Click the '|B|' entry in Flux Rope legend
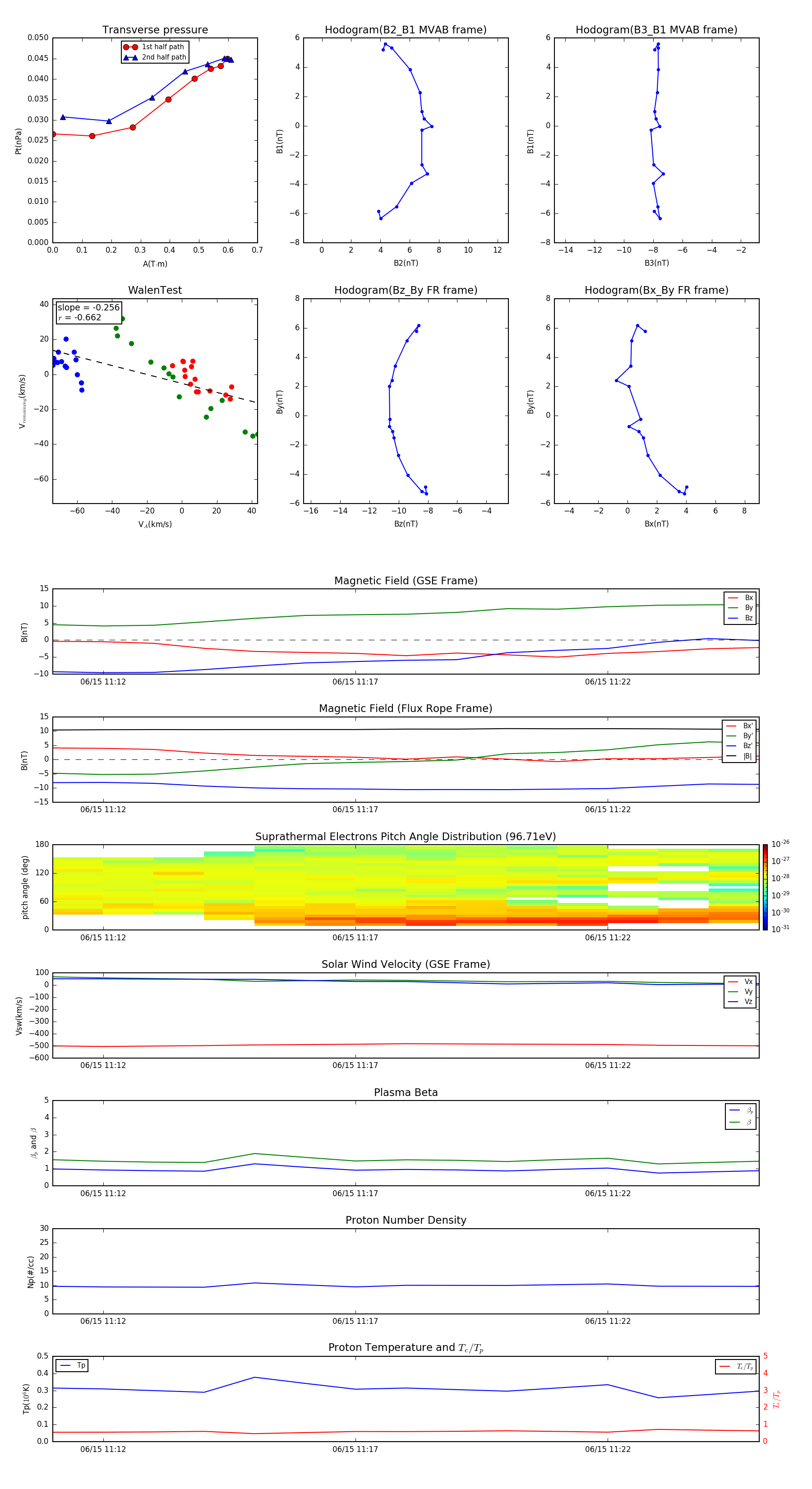Viewport: 812px width, 1489px height. 747,756
